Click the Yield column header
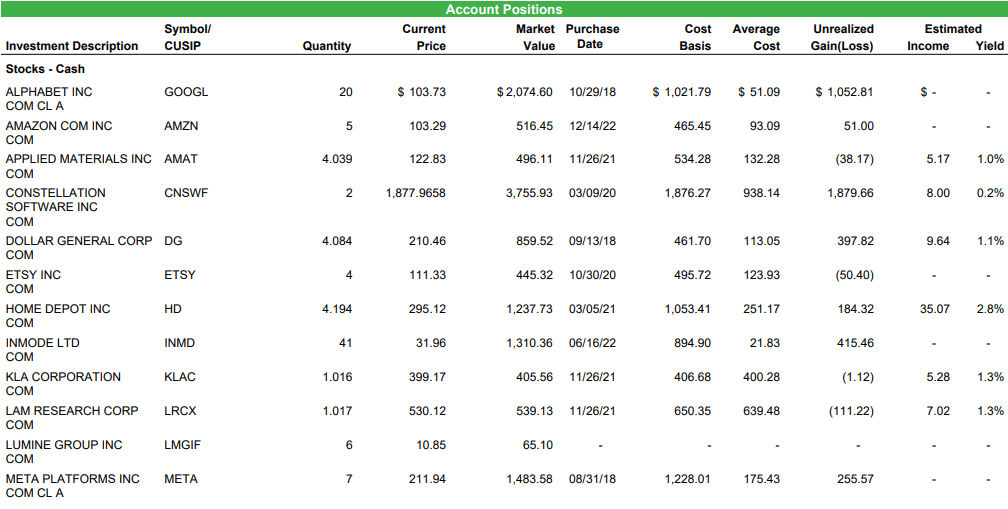 [x=989, y=46]
